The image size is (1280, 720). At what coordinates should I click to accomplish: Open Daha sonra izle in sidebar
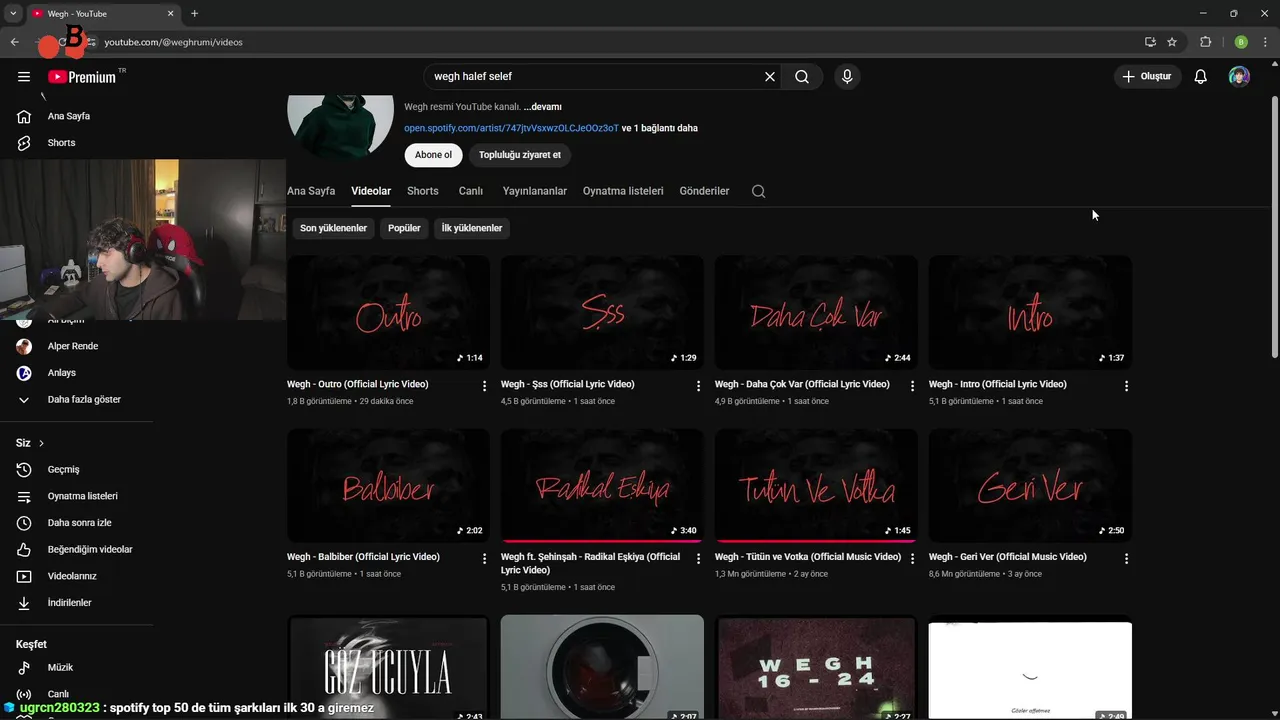coord(77,523)
